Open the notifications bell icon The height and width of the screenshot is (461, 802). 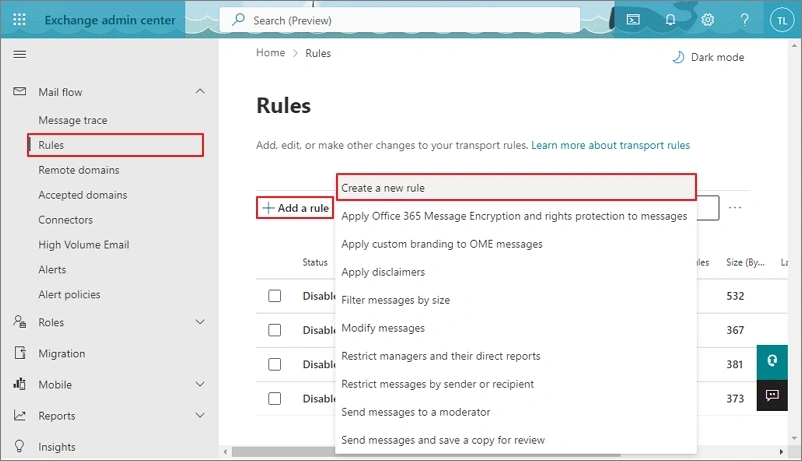670,20
